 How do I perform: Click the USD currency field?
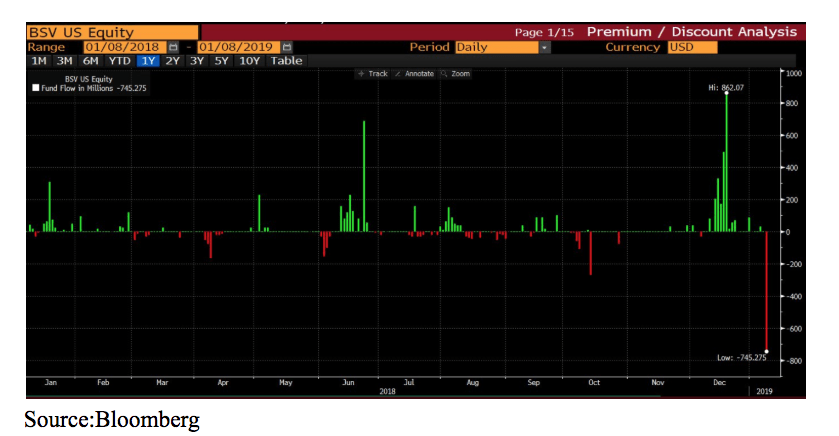tap(692, 47)
